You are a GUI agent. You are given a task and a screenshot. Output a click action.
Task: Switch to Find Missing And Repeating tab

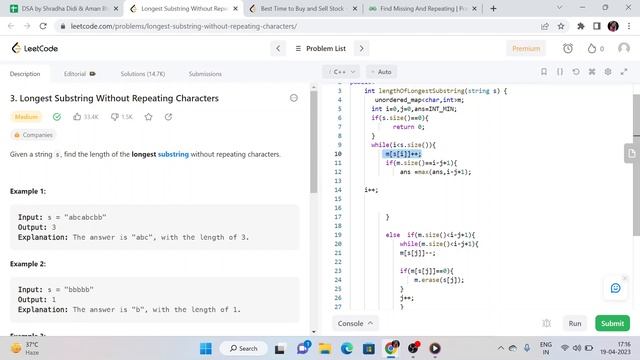click(x=423, y=8)
